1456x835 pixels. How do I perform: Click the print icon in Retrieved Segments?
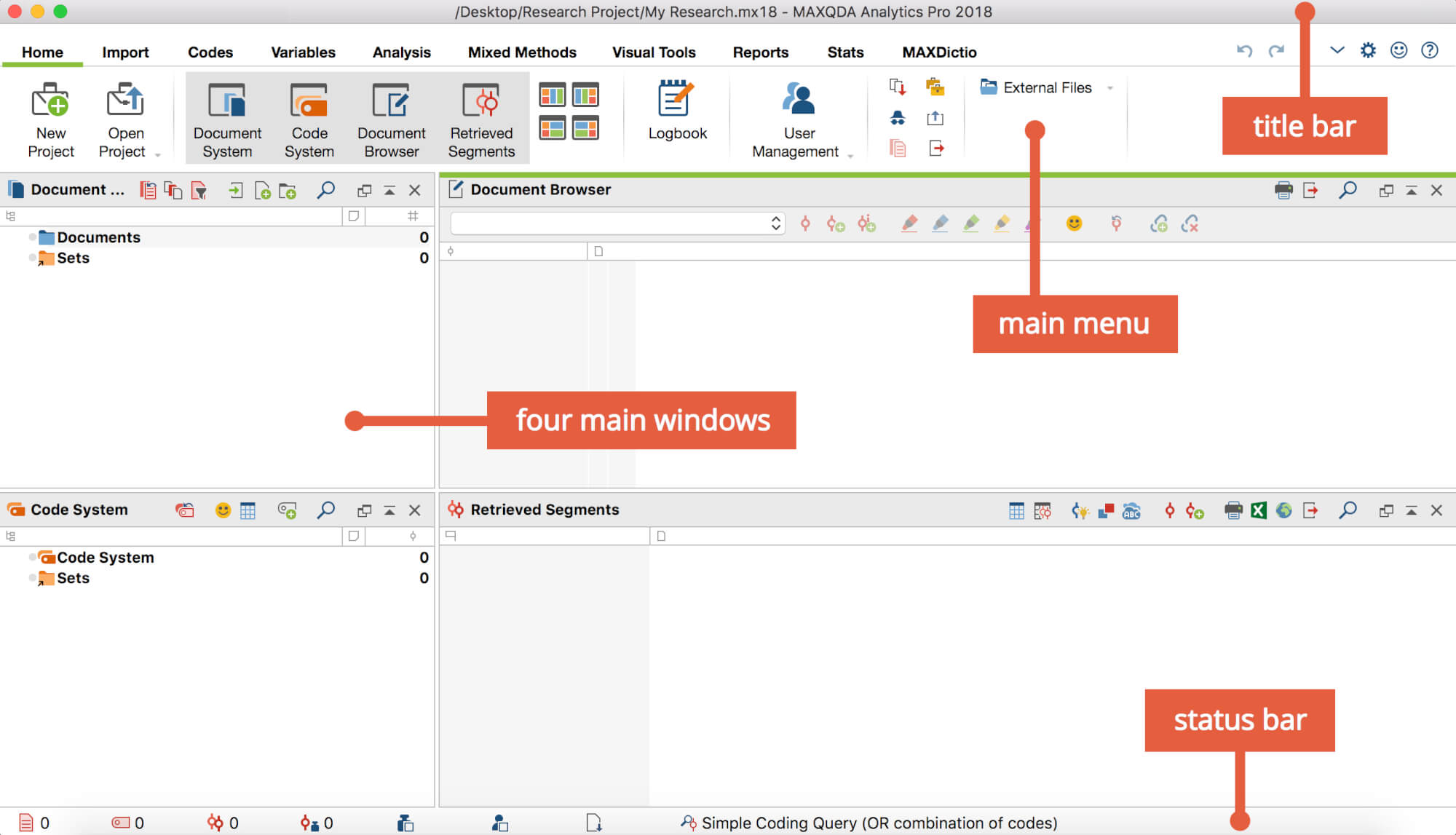coord(1233,510)
